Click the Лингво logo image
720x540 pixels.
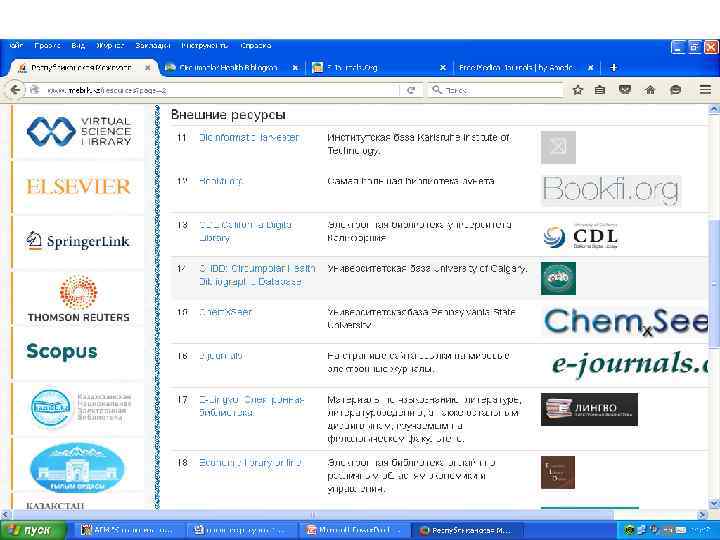coord(589,409)
